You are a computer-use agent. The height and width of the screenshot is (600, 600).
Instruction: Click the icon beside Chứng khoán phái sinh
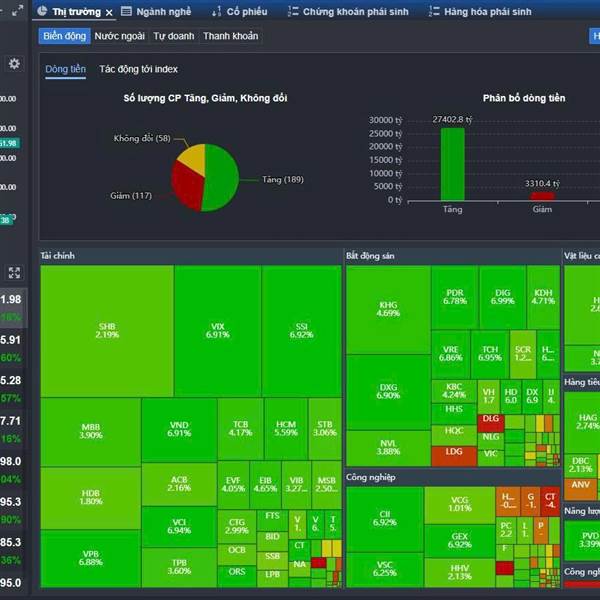click(292, 11)
